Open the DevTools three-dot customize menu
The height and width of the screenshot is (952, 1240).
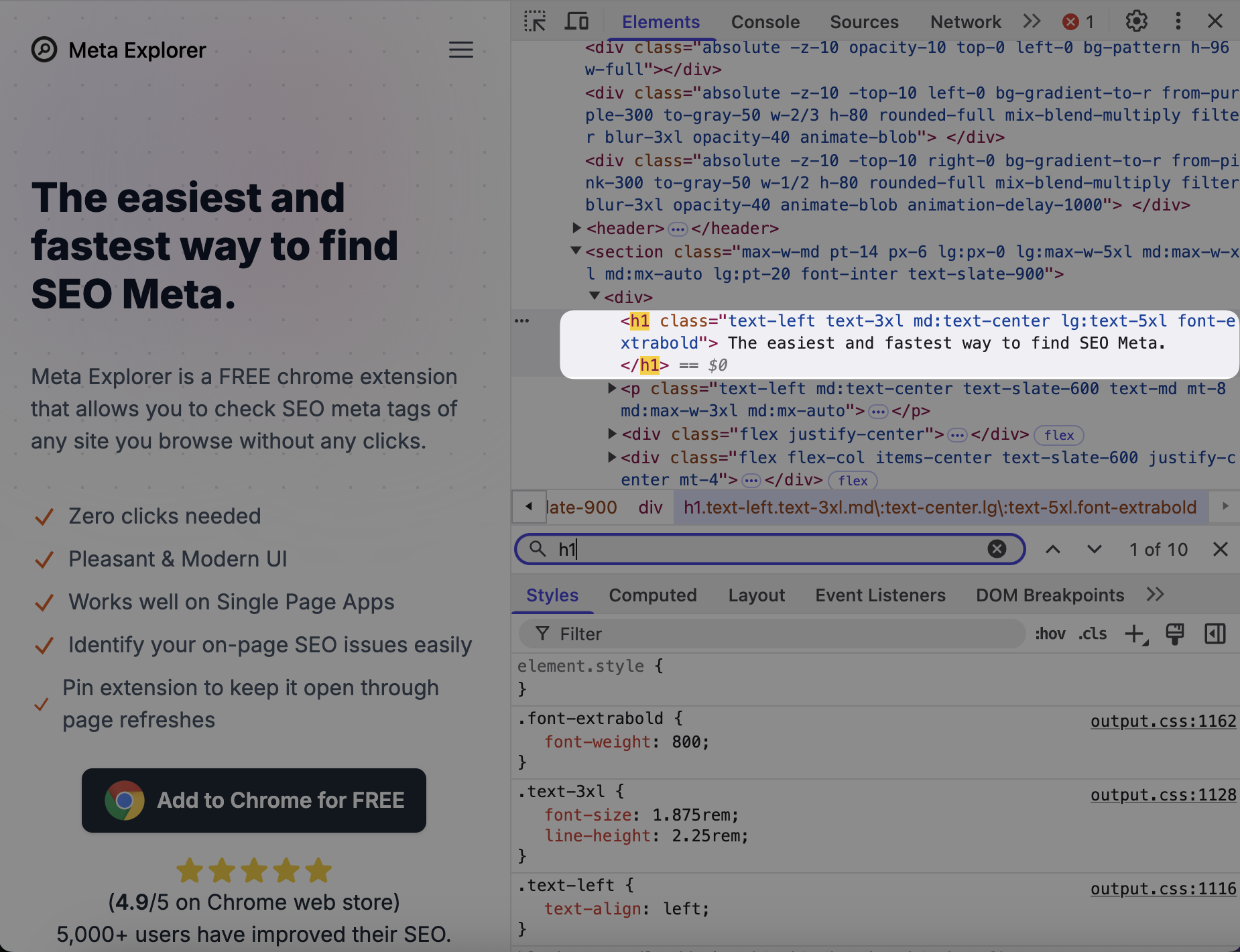pyautogui.click(x=1178, y=21)
